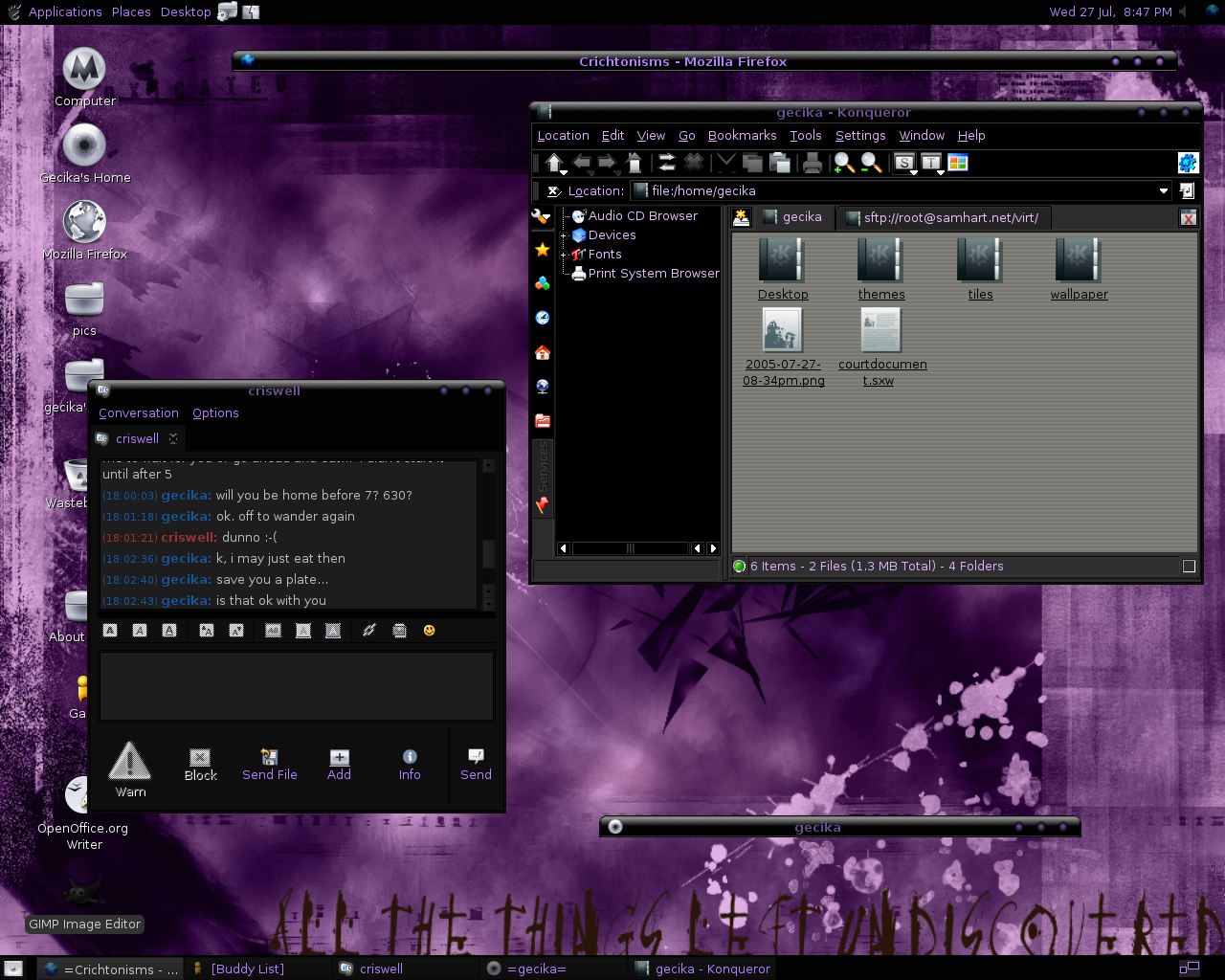Viewport: 1225px width, 980px height.
Task: Click the Stop loading icon in Konqueror
Action: pos(694,163)
